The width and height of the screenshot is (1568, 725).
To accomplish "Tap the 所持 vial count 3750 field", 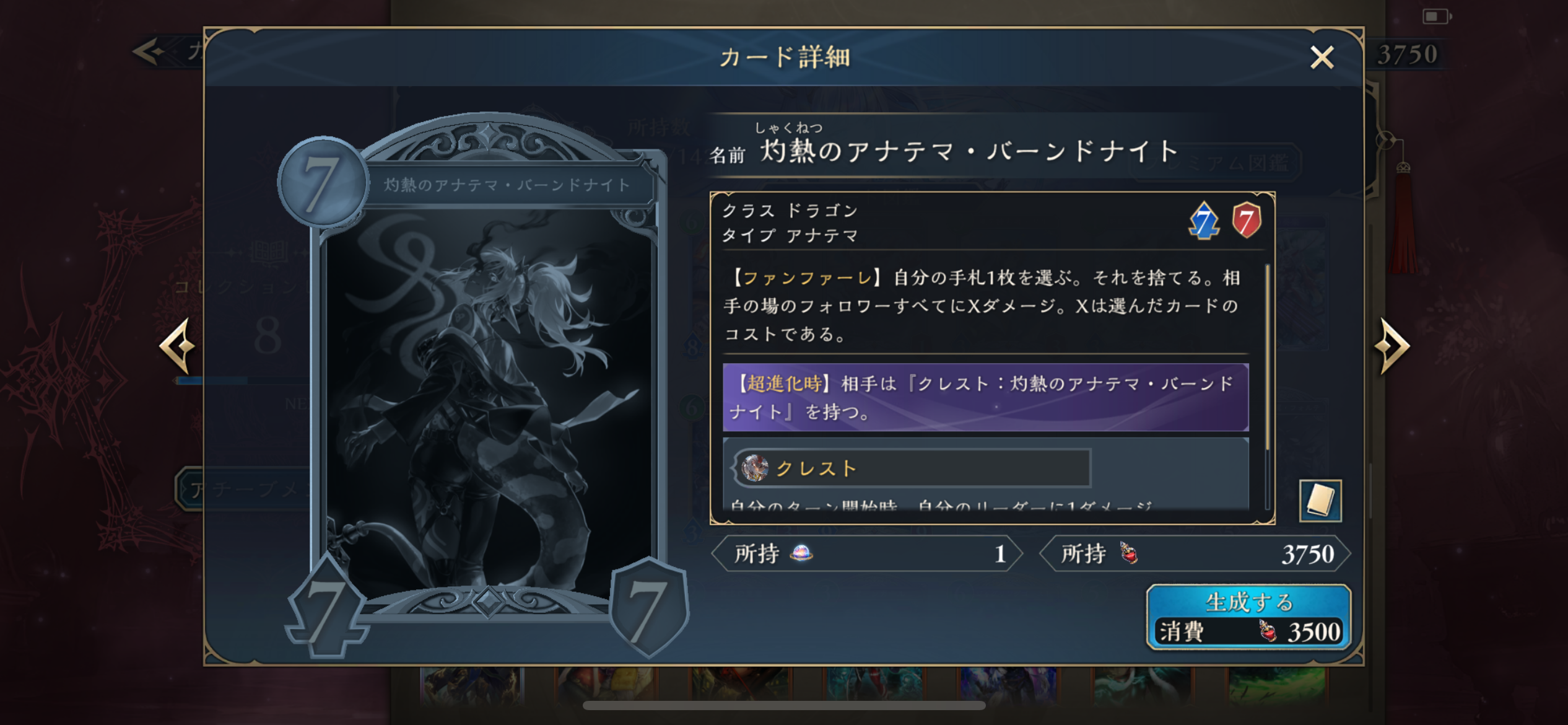I will [x=1194, y=553].
